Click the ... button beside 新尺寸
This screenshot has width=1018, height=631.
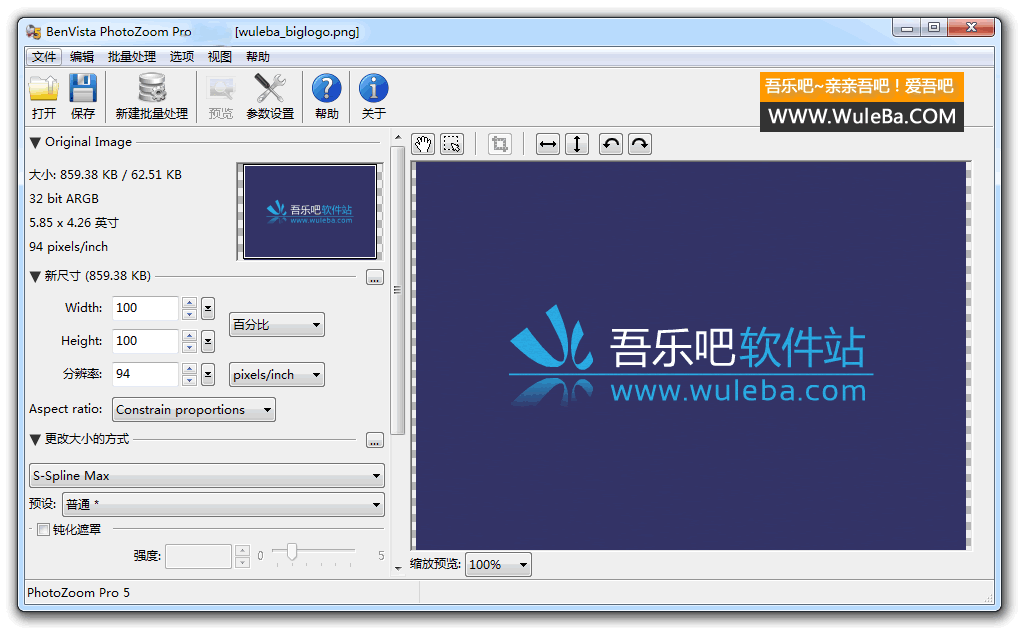[375, 277]
